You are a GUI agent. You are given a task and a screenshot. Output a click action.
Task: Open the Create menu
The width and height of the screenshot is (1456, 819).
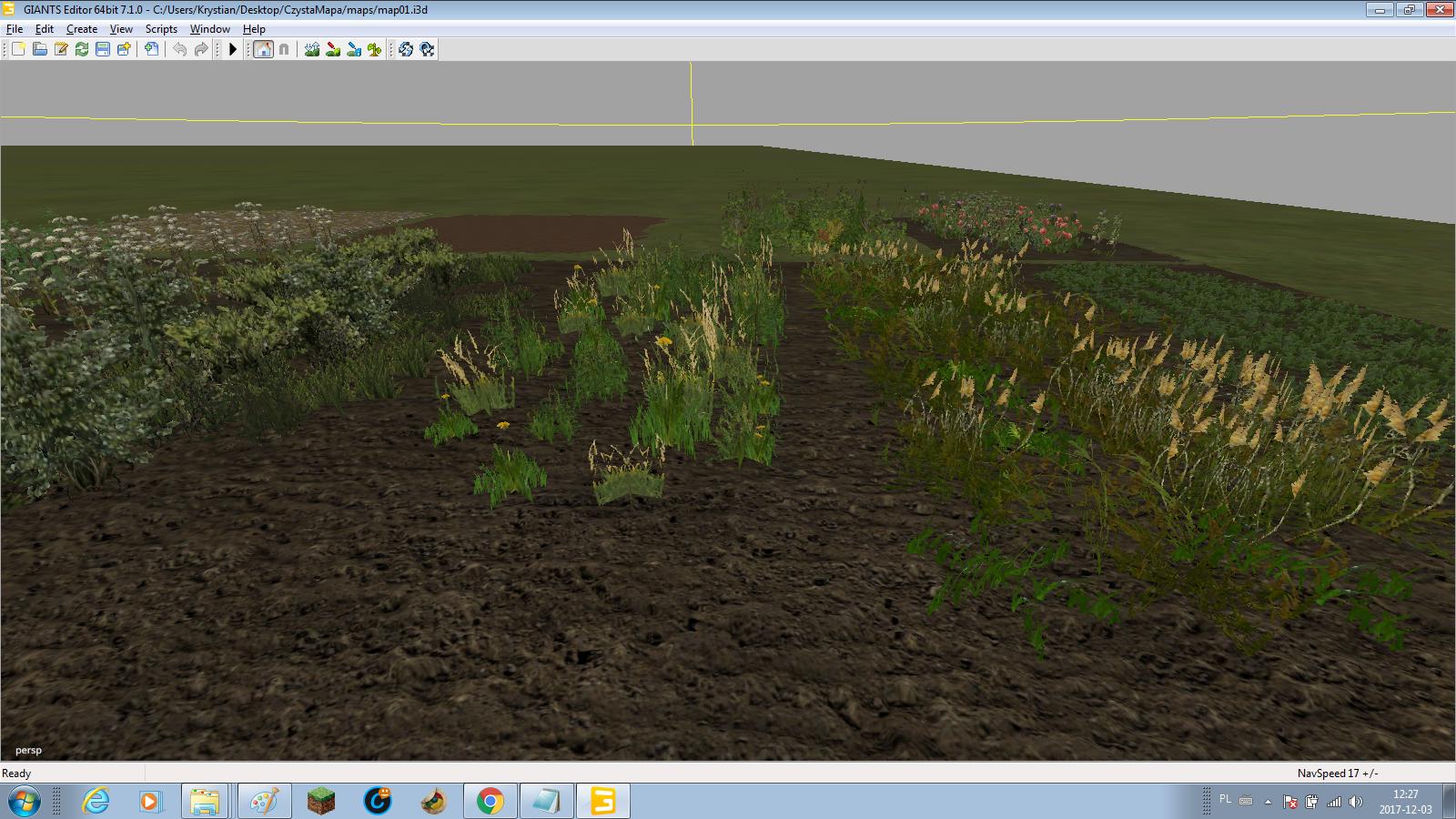tap(82, 29)
